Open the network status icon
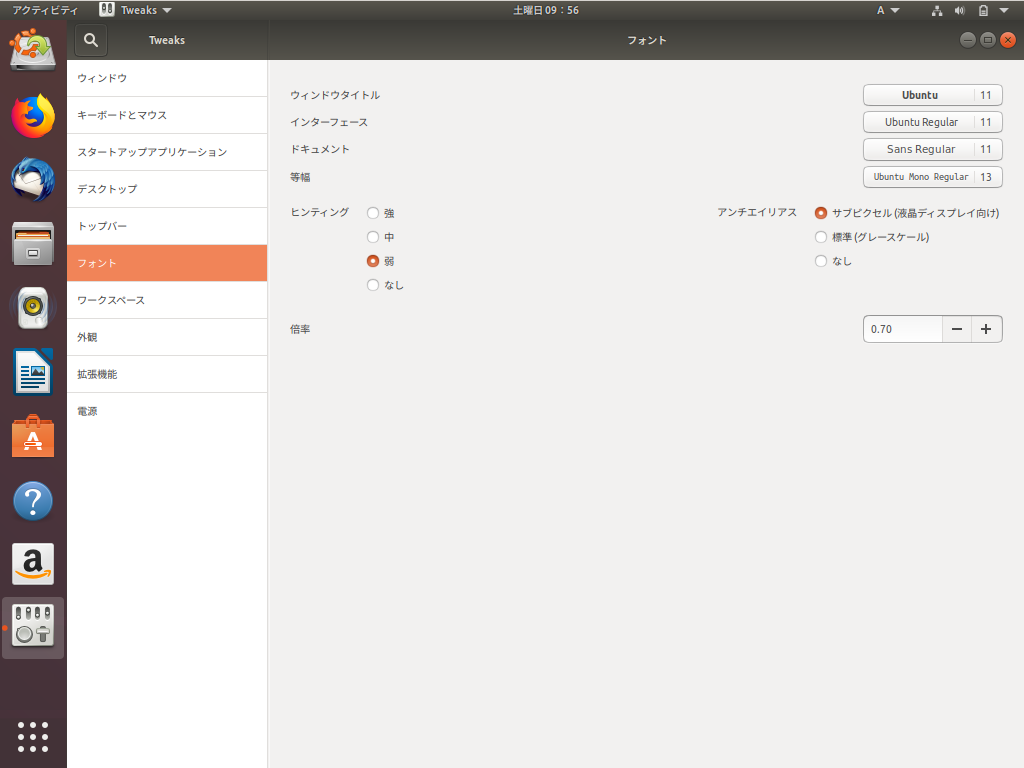Image resolution: width=1024 pixels, height=768 pixels. coord(936,10)
